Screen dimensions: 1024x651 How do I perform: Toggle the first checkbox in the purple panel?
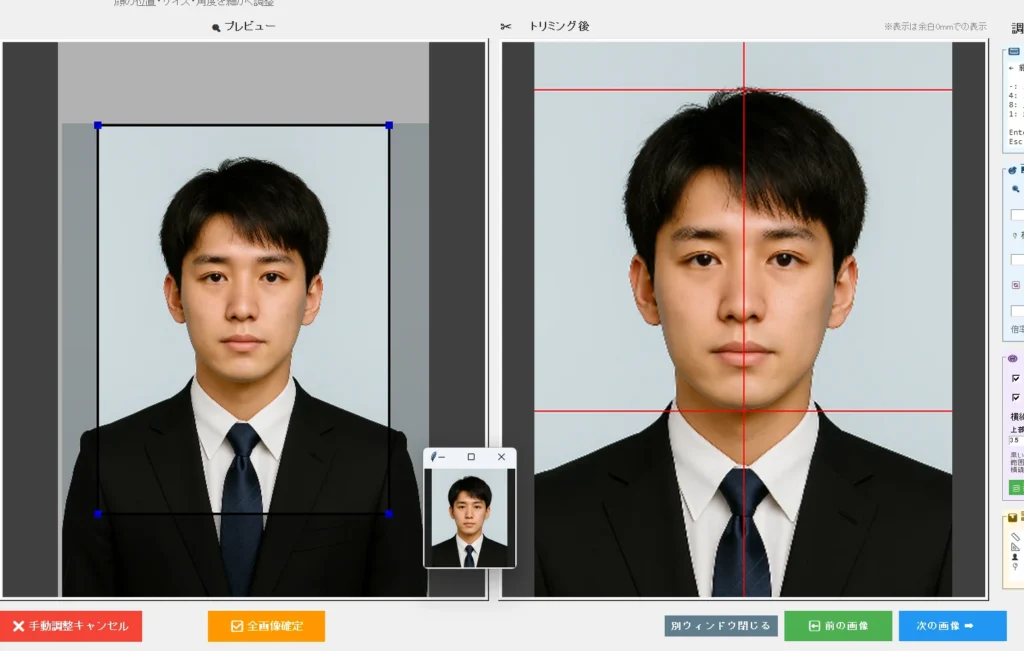coord(1016,378)
